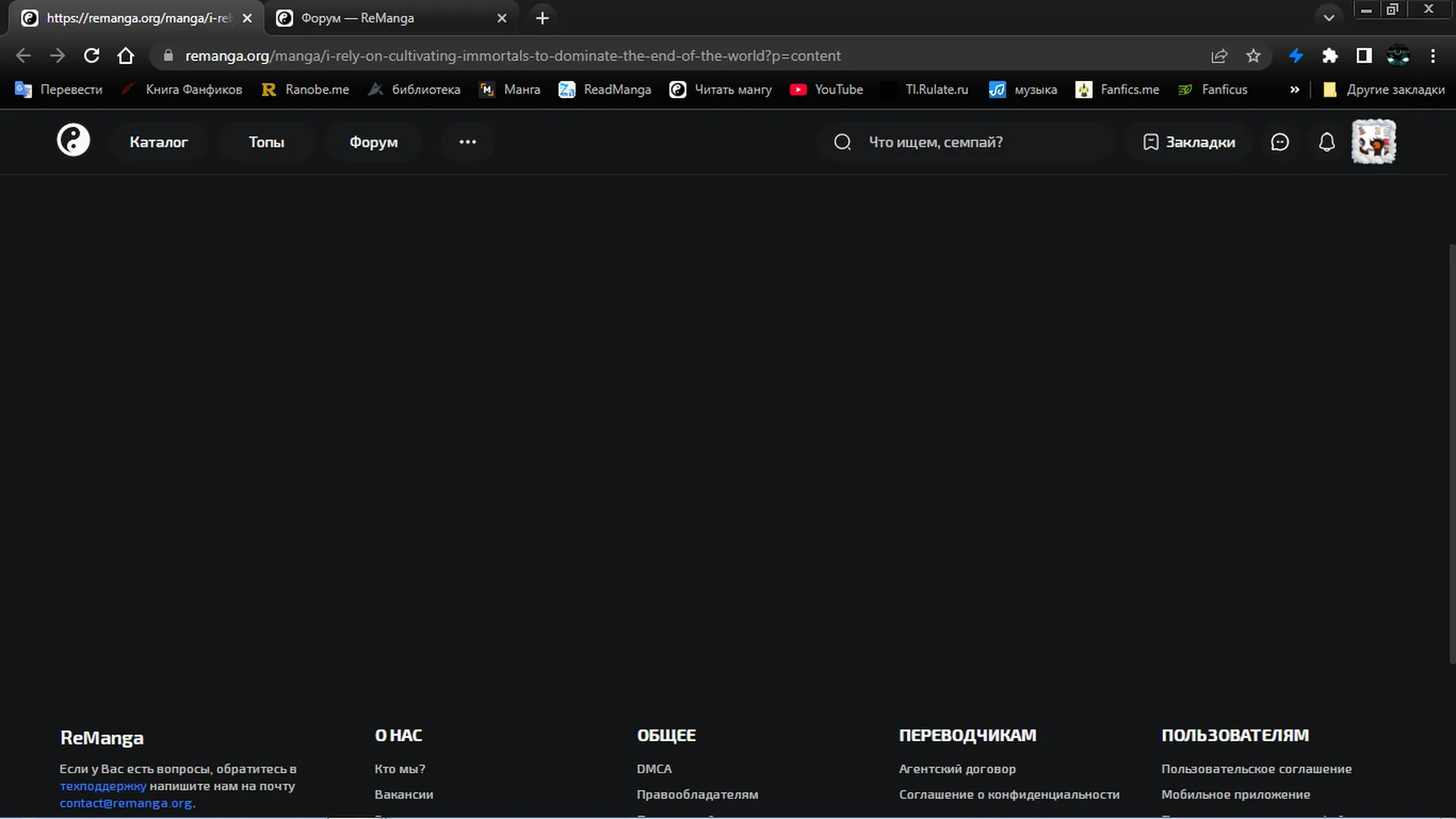Open the Fanficus bookmark
1456x819 pixels.
point(1213,89)
